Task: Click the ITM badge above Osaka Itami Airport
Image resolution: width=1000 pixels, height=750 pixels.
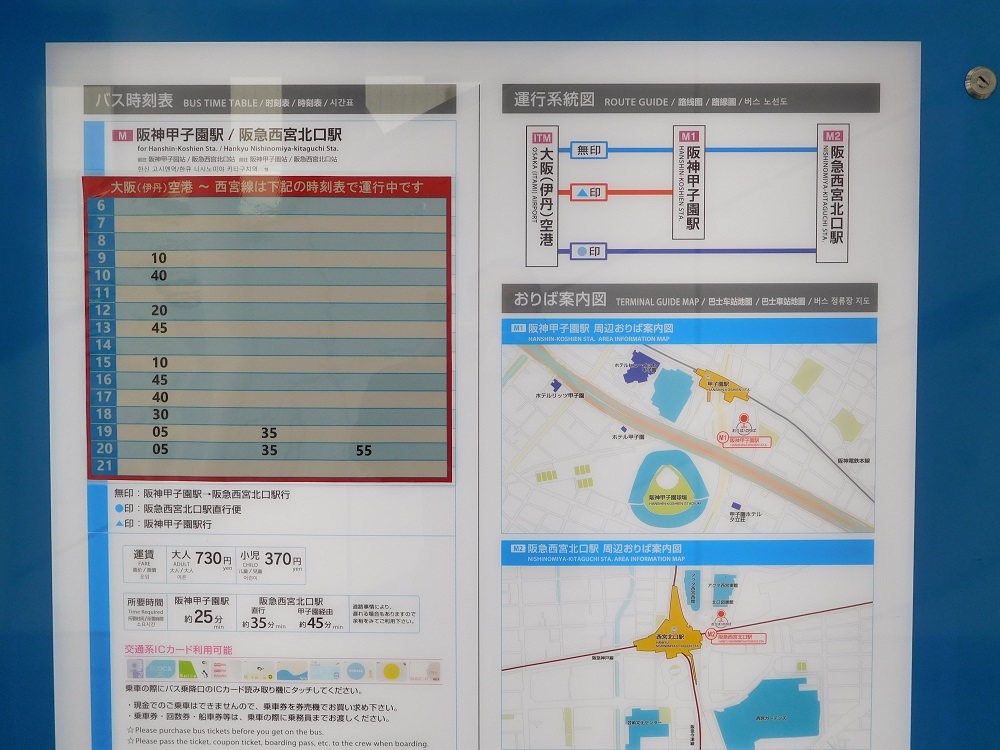Action: 542,138
